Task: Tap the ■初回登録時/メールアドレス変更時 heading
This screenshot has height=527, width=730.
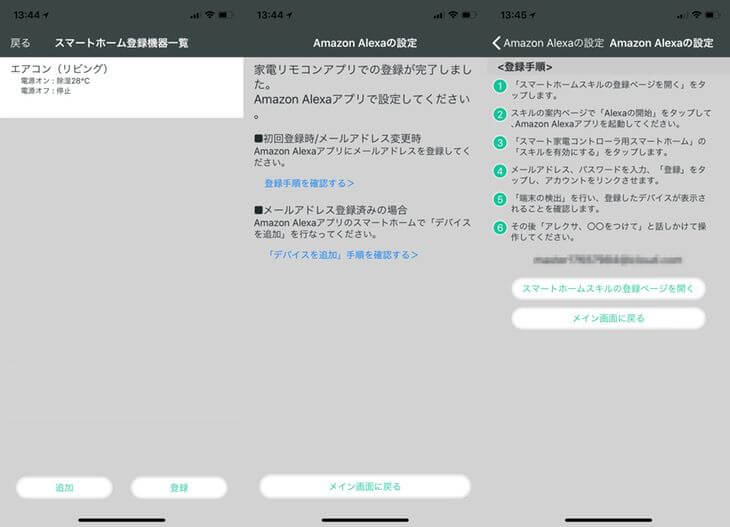Action: (x=338, y=138)
